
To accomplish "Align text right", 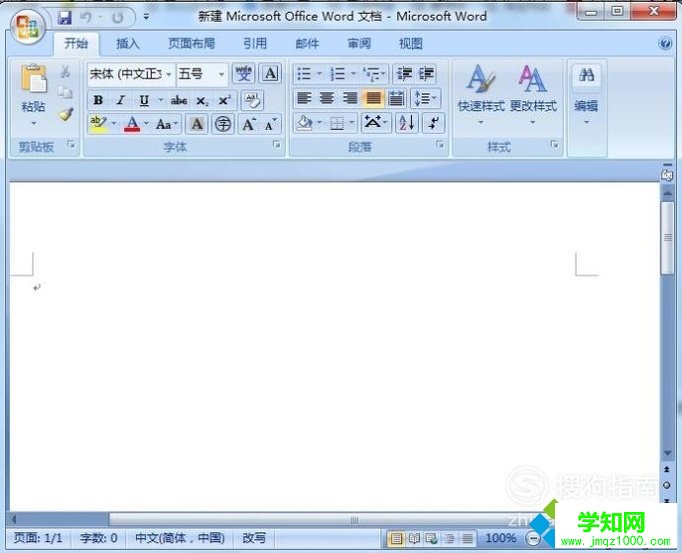I will click(x=350, y=98).
